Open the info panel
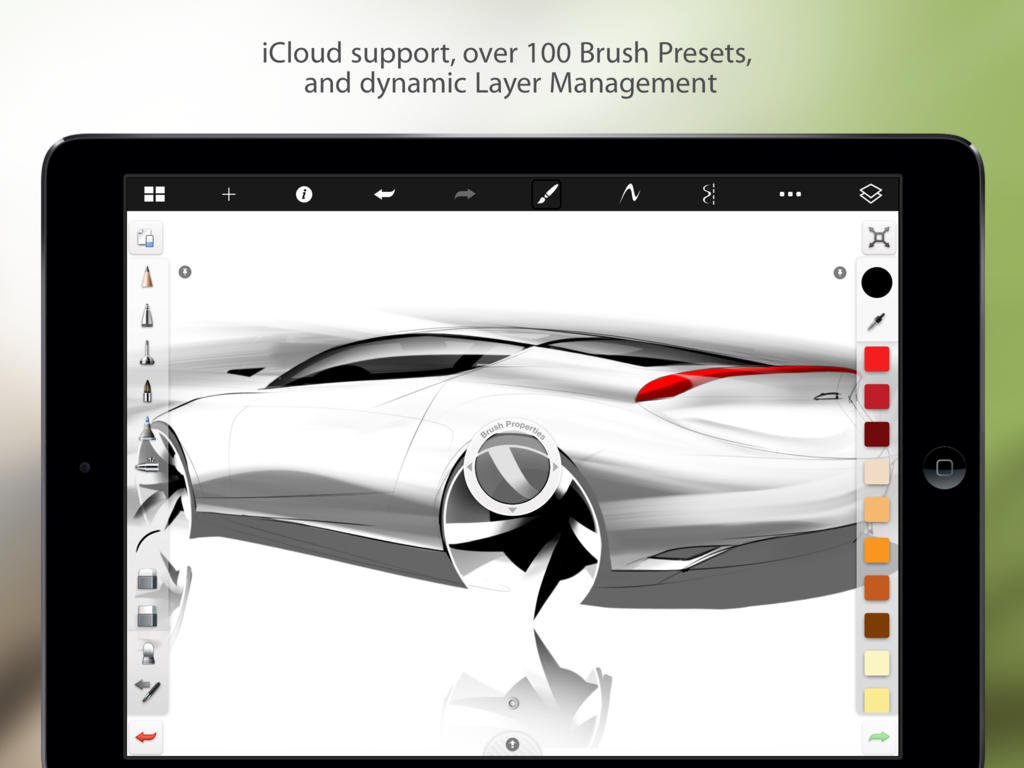Screen dimensions: 1024x768 click(305, 193)
